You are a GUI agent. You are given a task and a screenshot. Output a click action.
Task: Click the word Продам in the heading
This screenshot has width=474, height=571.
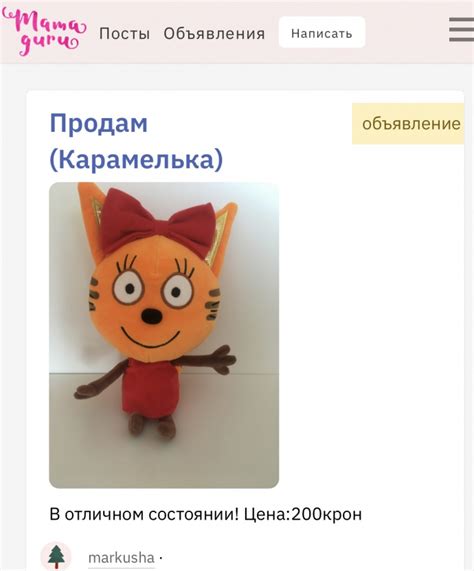tap(98, 123)
